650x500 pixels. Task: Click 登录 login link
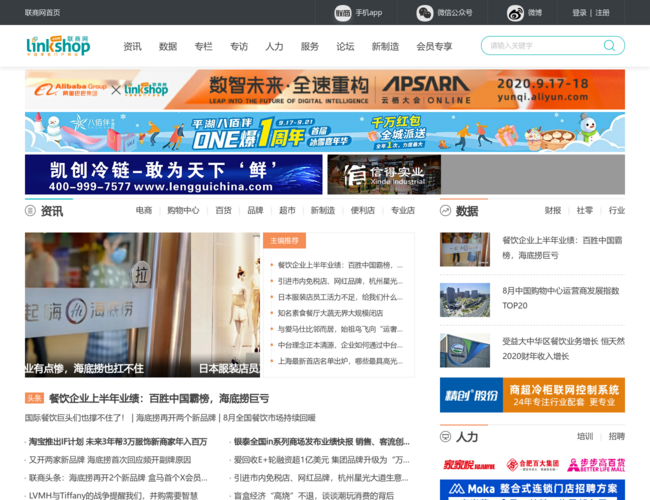[x=579, y=13]
